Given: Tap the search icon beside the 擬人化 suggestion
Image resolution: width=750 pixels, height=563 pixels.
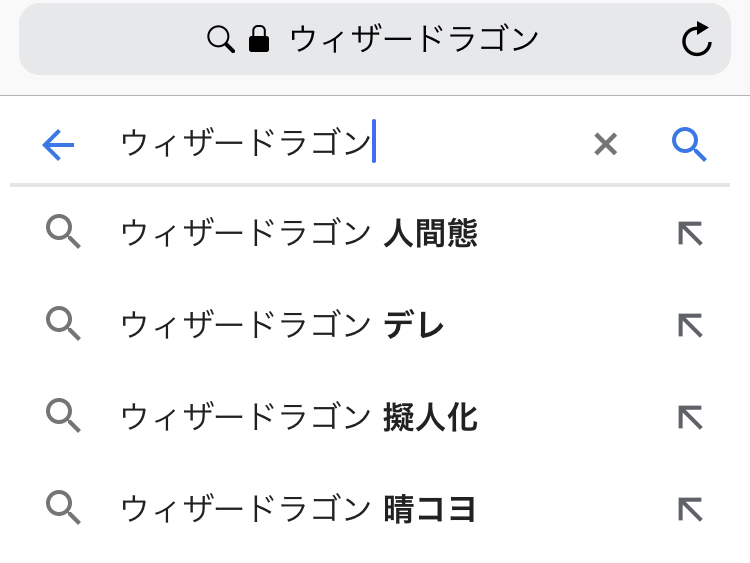Looking at the screenshot, I should (x=63, y=417).
